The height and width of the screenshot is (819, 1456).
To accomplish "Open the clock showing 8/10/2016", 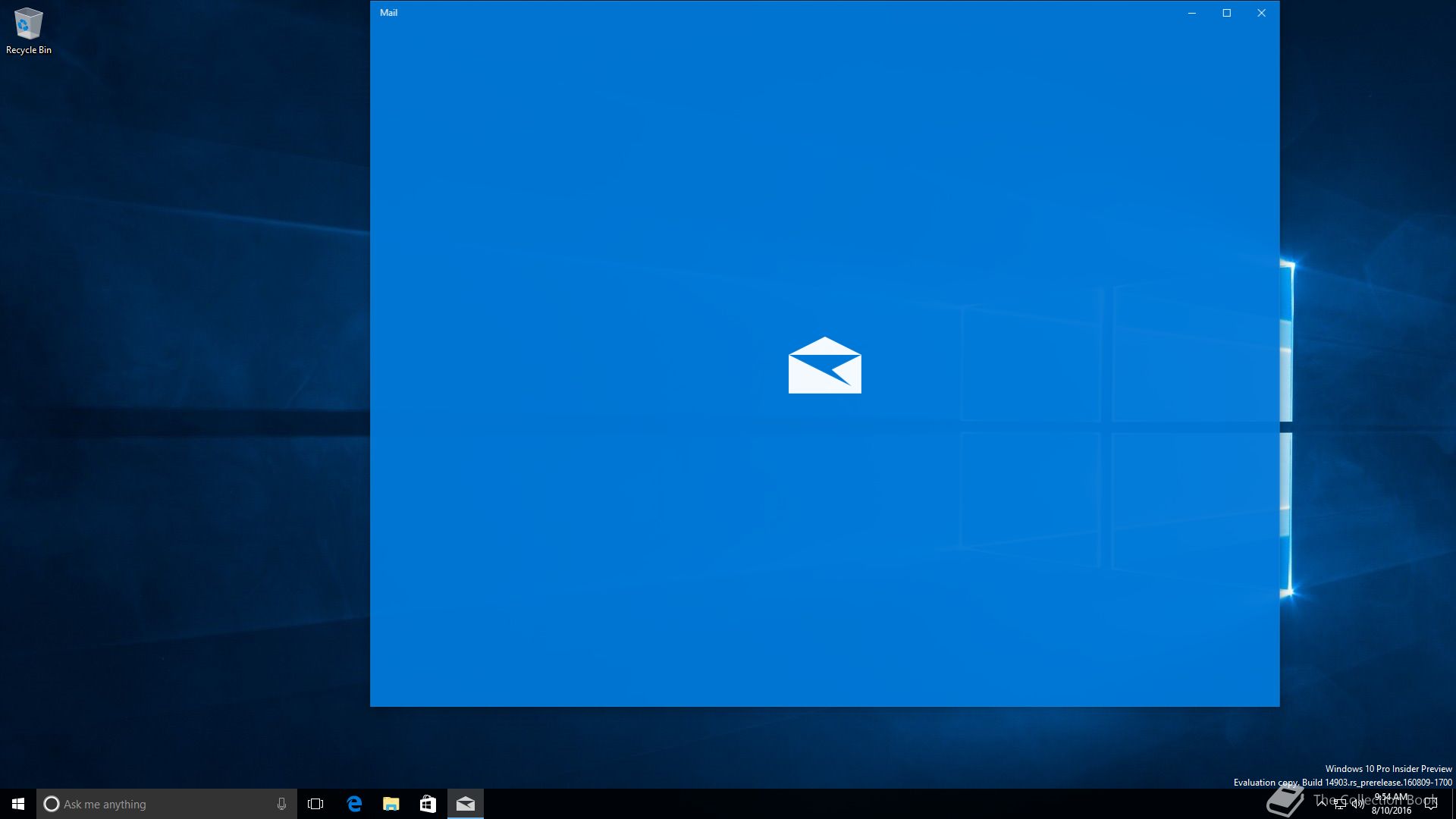I will (x=1392, y=804).
